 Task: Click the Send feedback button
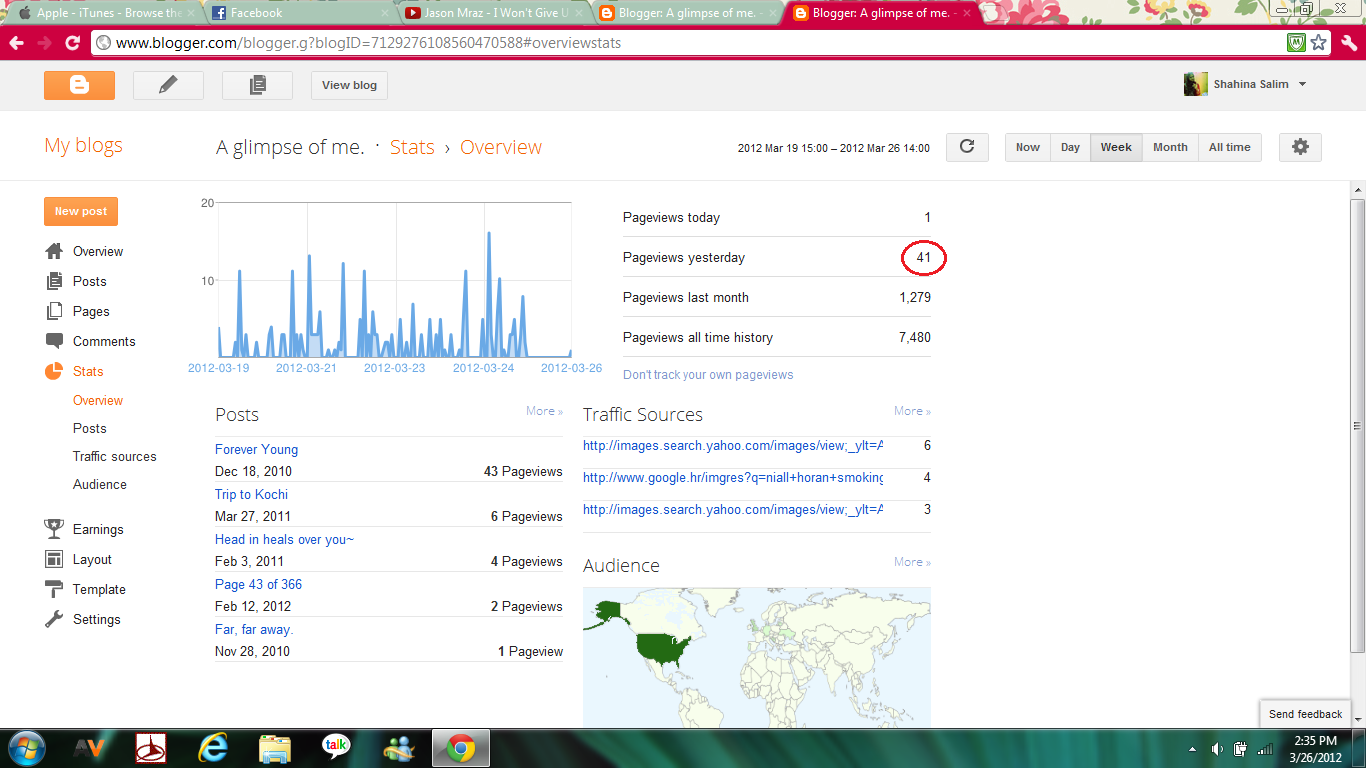click(1305, 714)
